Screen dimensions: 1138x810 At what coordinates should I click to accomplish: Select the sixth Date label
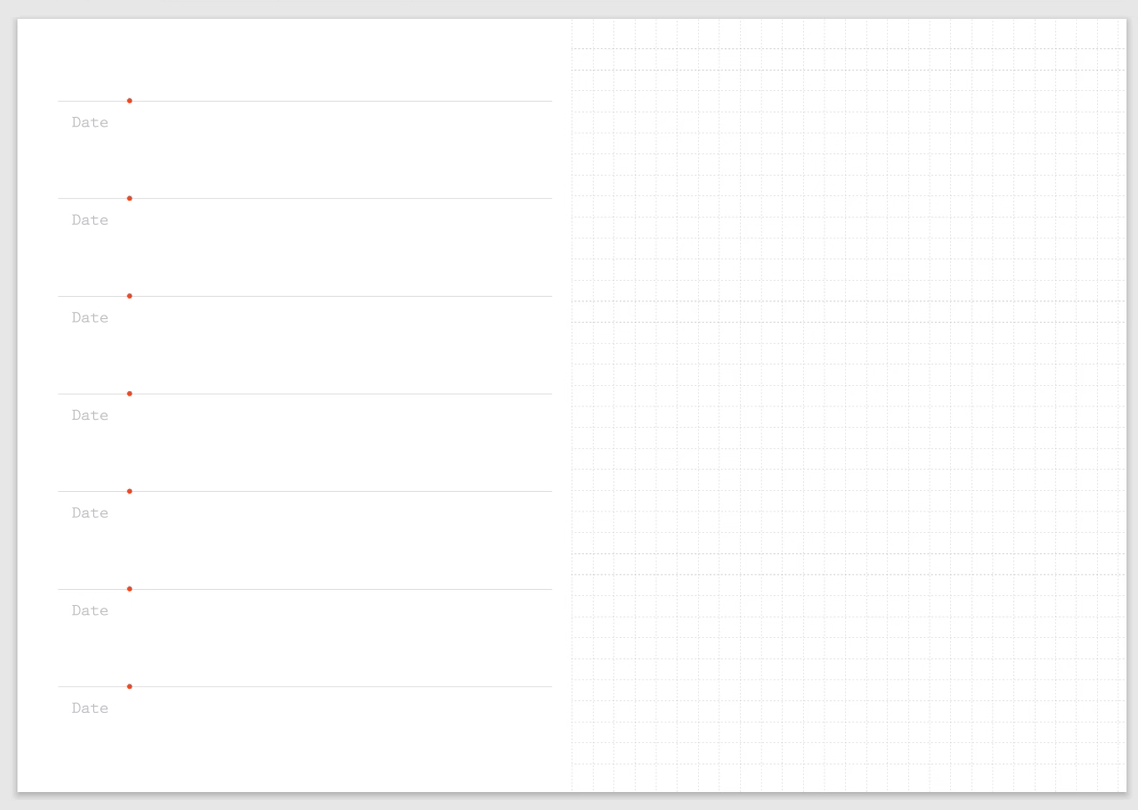click(90, 611)
